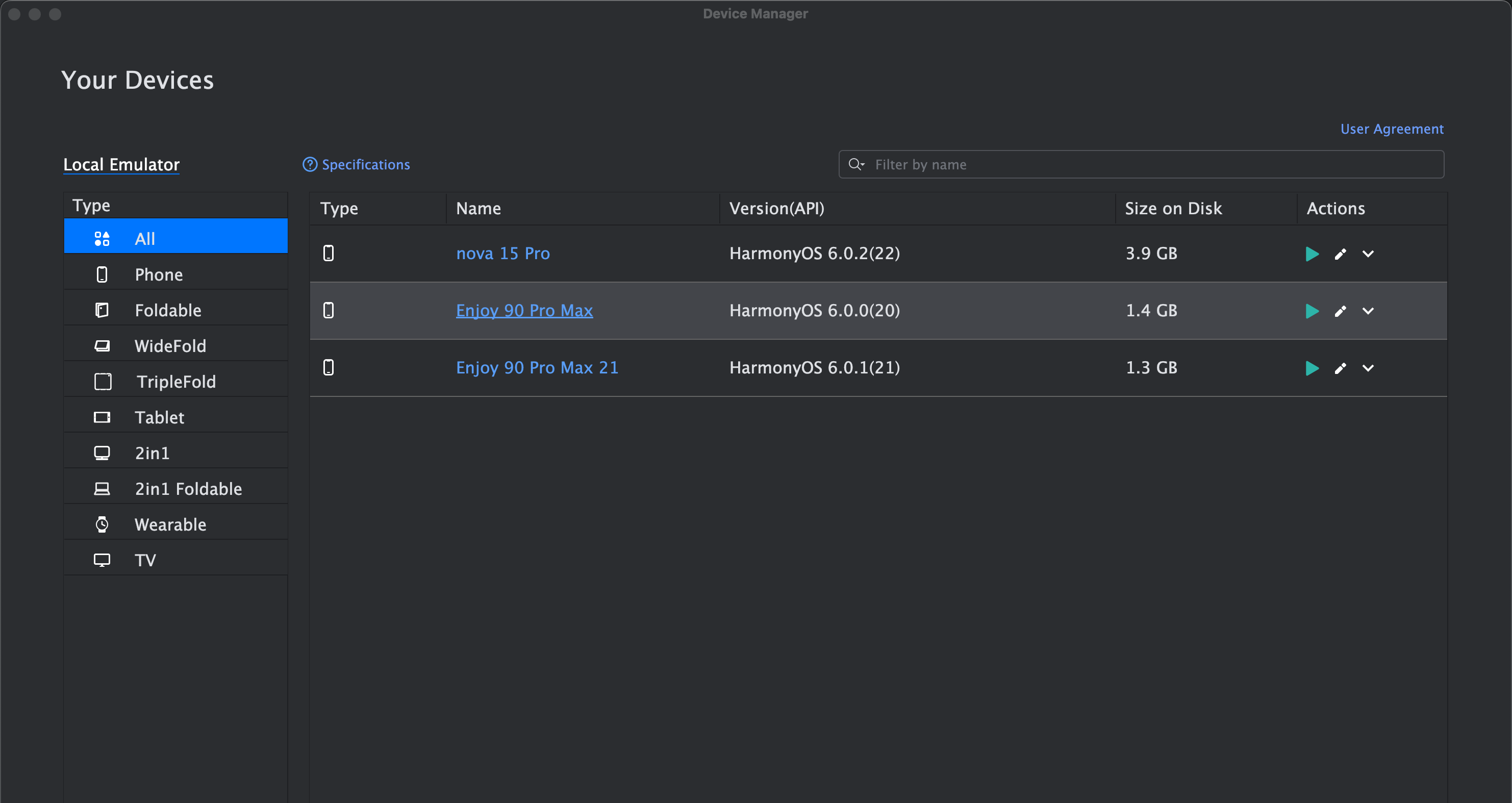Open more actions for HarmonyOS 6.0.0(20) row
1512x803 pixels.
(1368, 311)
